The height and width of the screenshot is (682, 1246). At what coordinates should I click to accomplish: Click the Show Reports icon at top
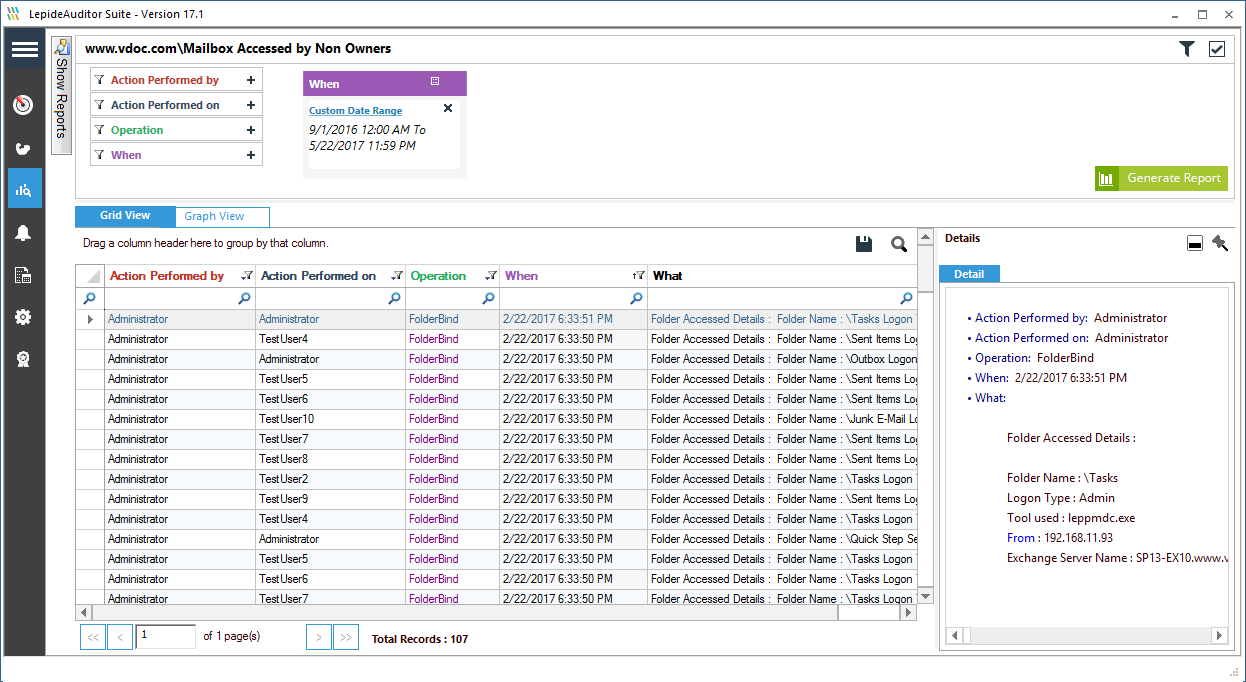(62, 47)
